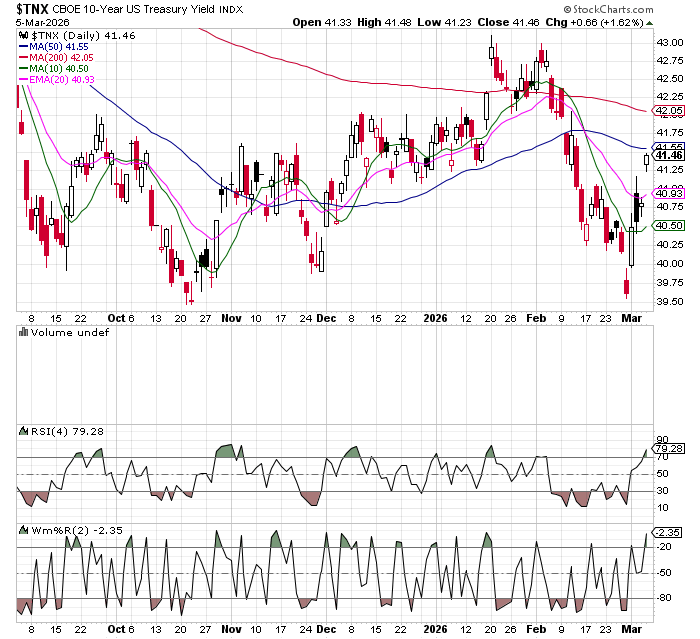Click the blue MA(50) legend line swatch
Screen dimensions: 700x639
click(x=24, y=46)
